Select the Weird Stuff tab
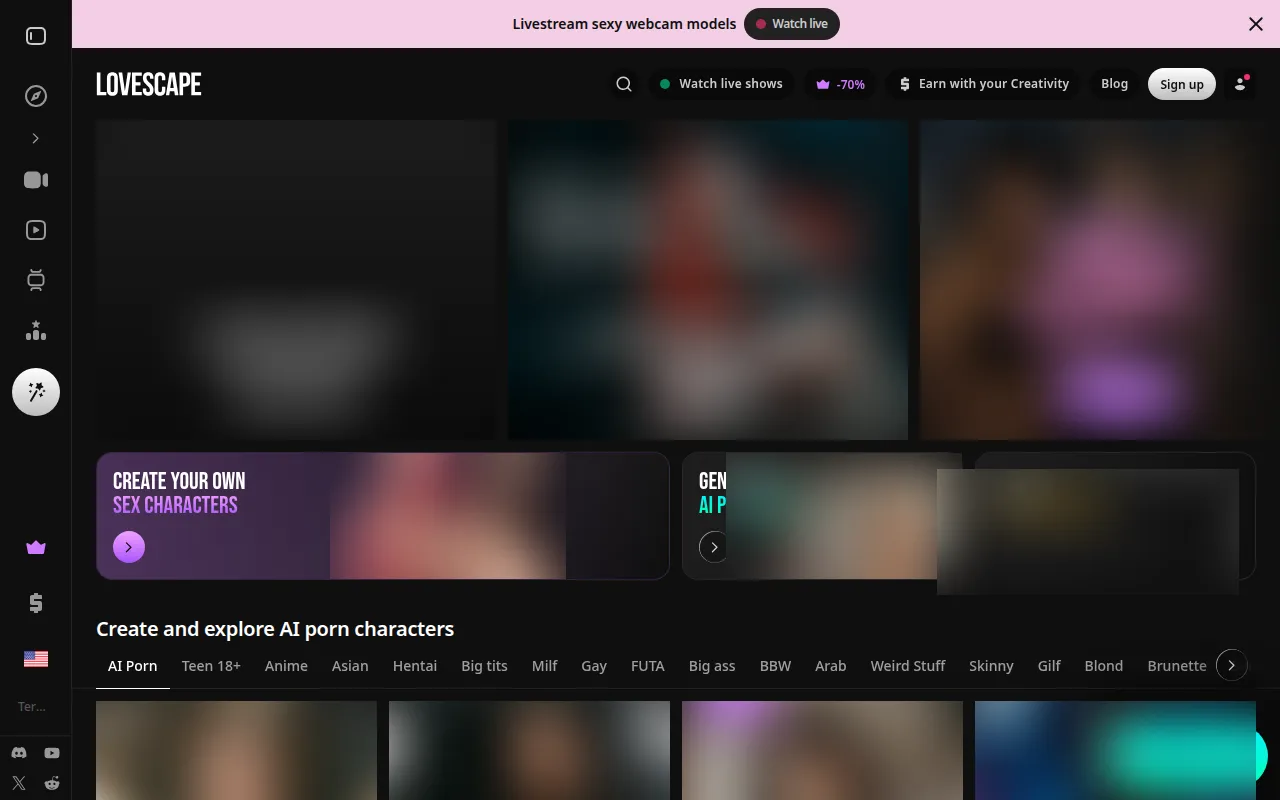This screenshot has width=1280, height=800. 908,666
